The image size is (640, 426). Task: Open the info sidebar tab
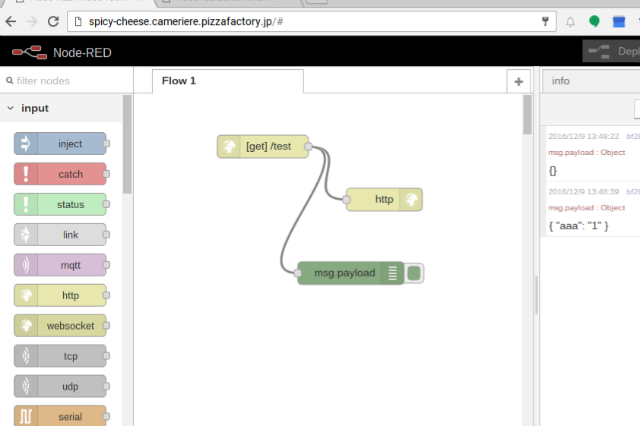click(x=561, y=81)
